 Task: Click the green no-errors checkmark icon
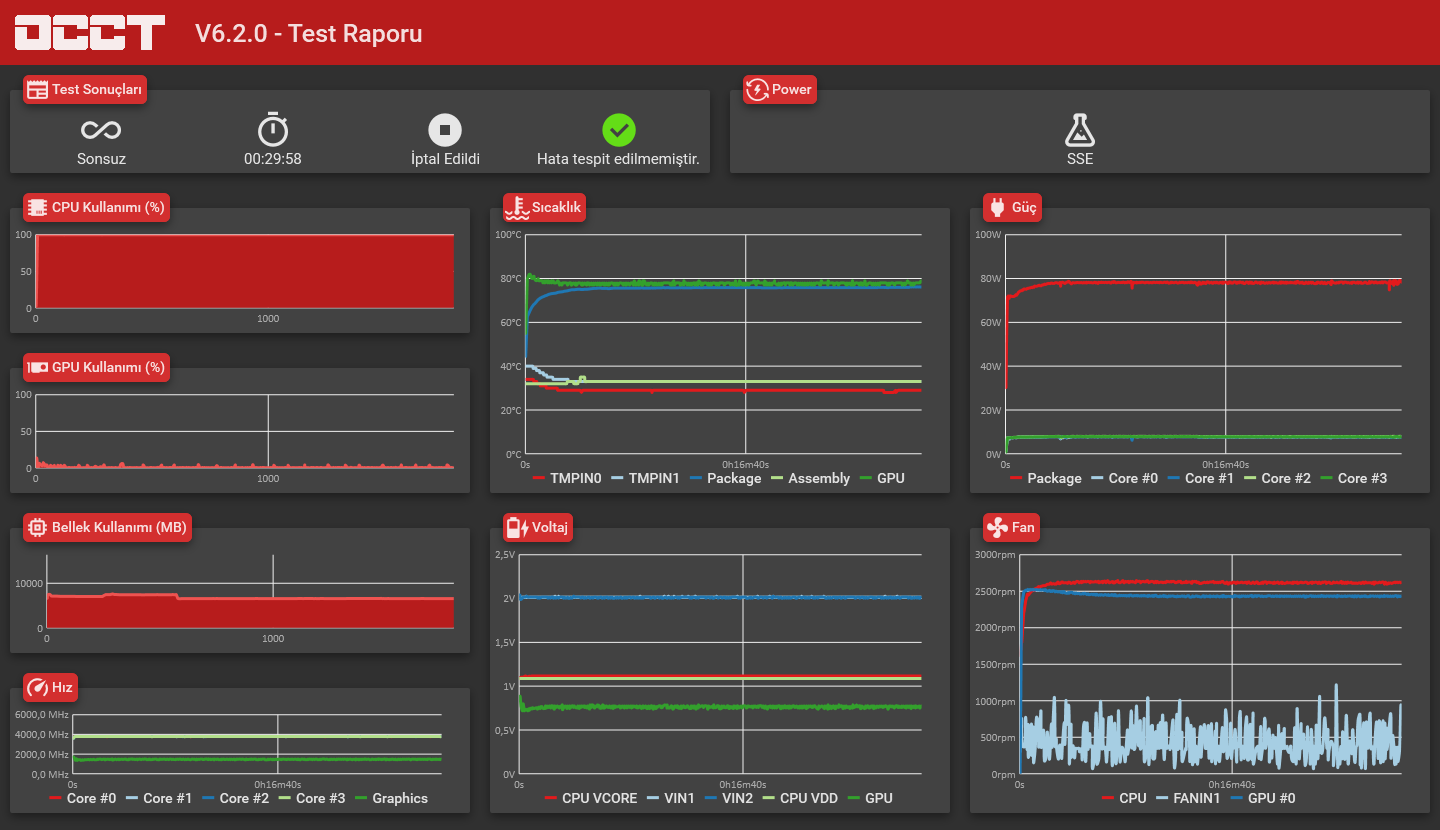point(619,130)
